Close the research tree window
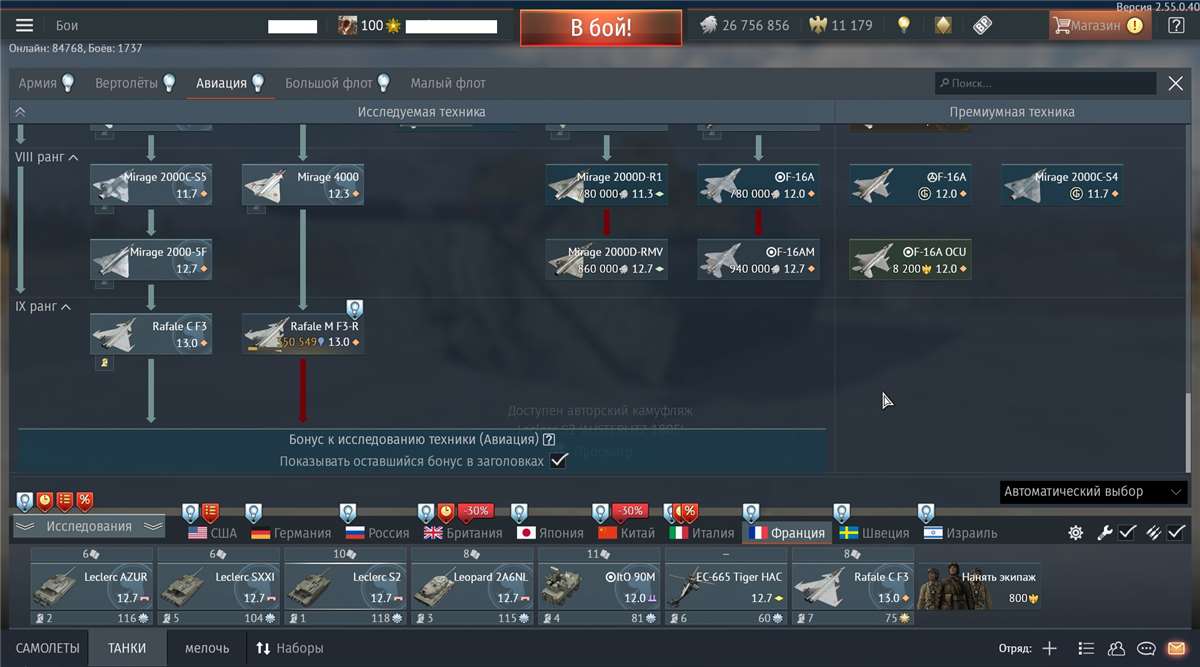 coord(1176,84)
